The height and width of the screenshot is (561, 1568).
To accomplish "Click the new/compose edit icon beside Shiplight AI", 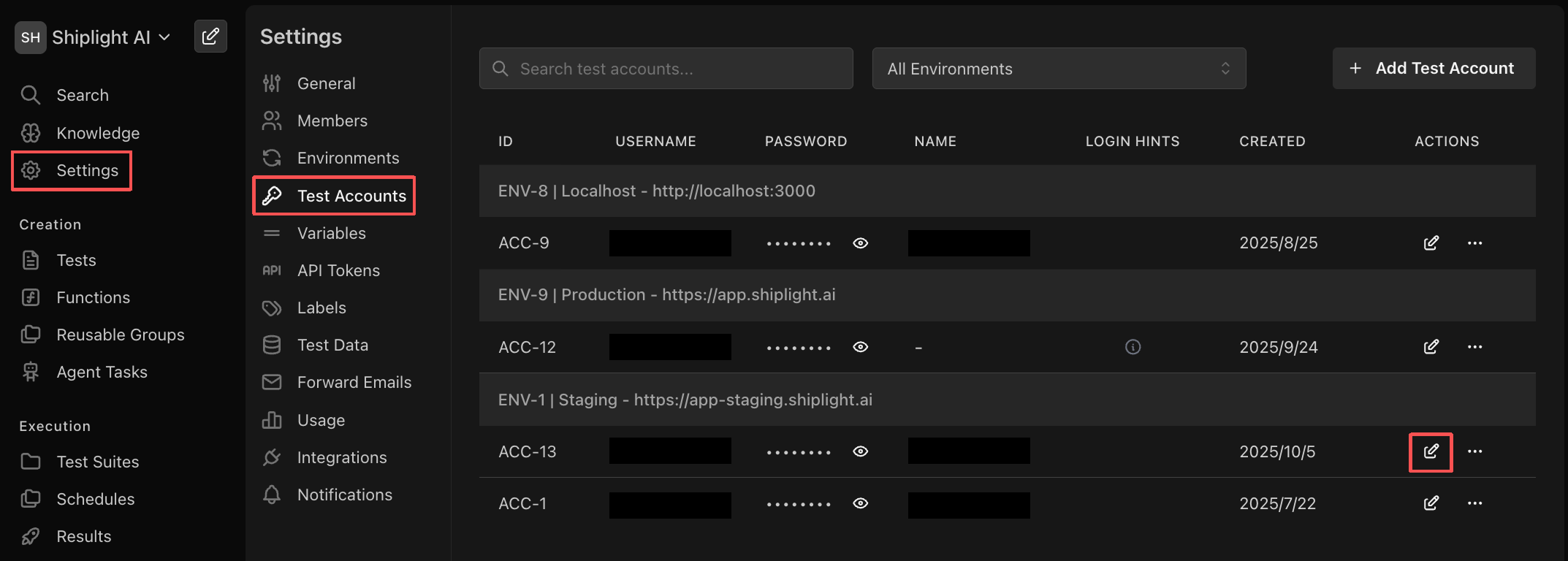I will [x=210, y=37].
